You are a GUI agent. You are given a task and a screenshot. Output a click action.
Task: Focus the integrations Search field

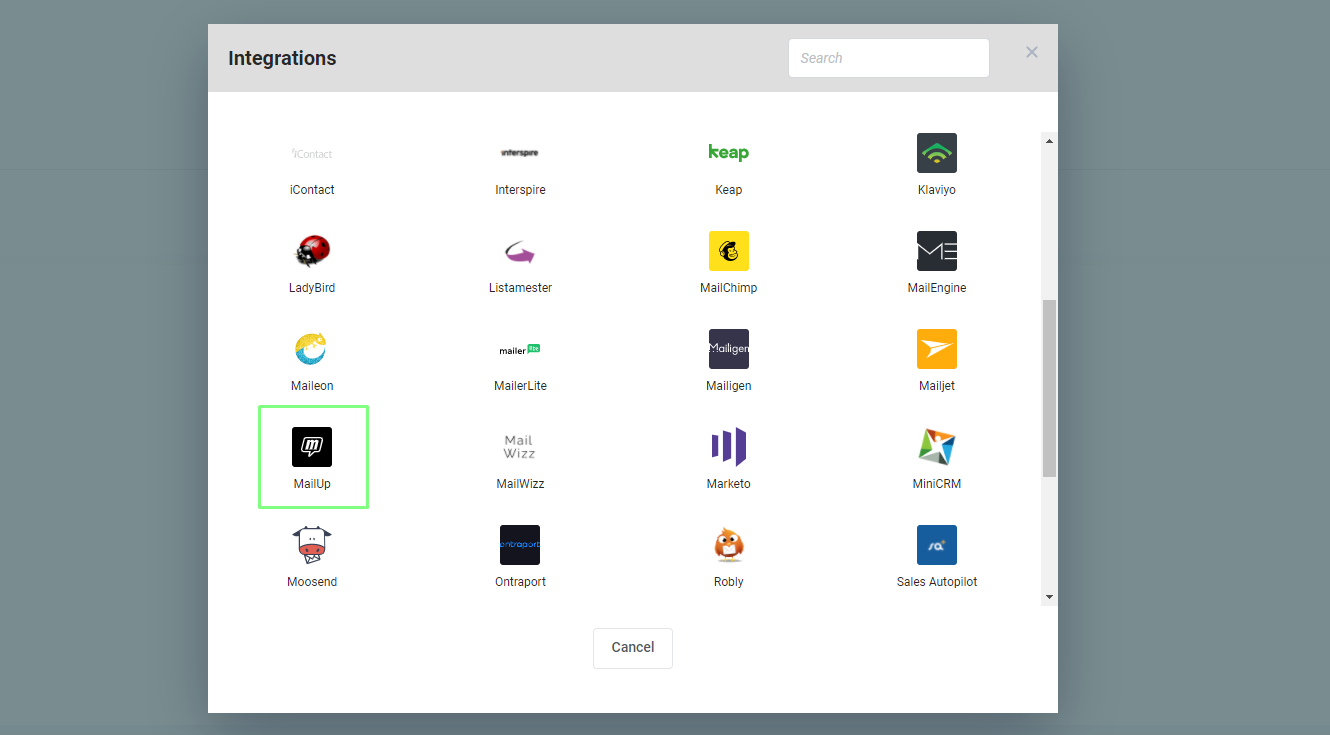(x=889, y=58)
